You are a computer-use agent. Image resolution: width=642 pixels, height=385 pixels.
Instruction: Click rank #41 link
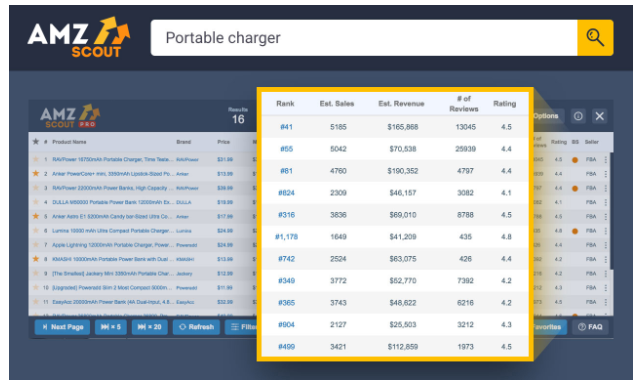click(286, 127)
